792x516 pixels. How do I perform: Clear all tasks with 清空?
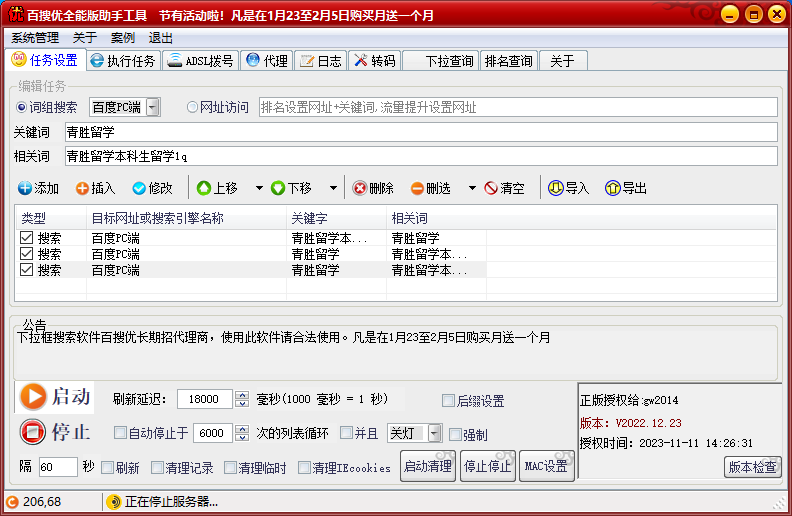[504, 188]
